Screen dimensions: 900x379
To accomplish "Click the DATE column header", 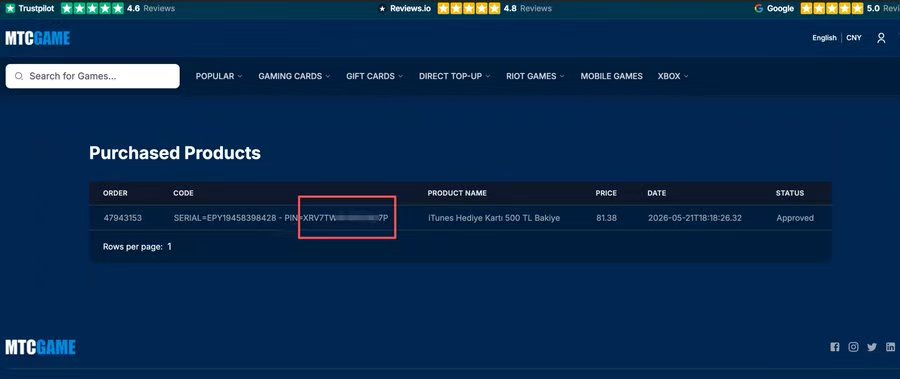I will (x=657, y=193).
